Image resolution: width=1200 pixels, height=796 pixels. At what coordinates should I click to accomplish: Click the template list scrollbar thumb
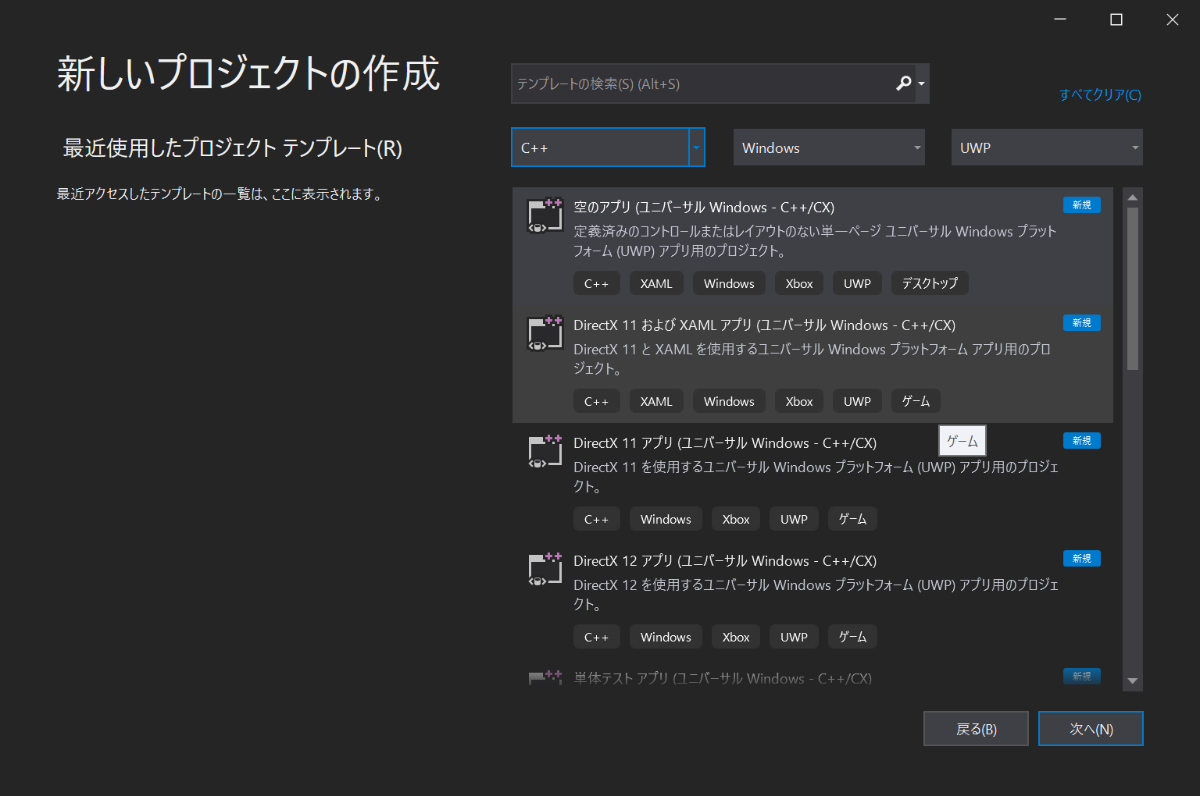[x=1133, y=289]
